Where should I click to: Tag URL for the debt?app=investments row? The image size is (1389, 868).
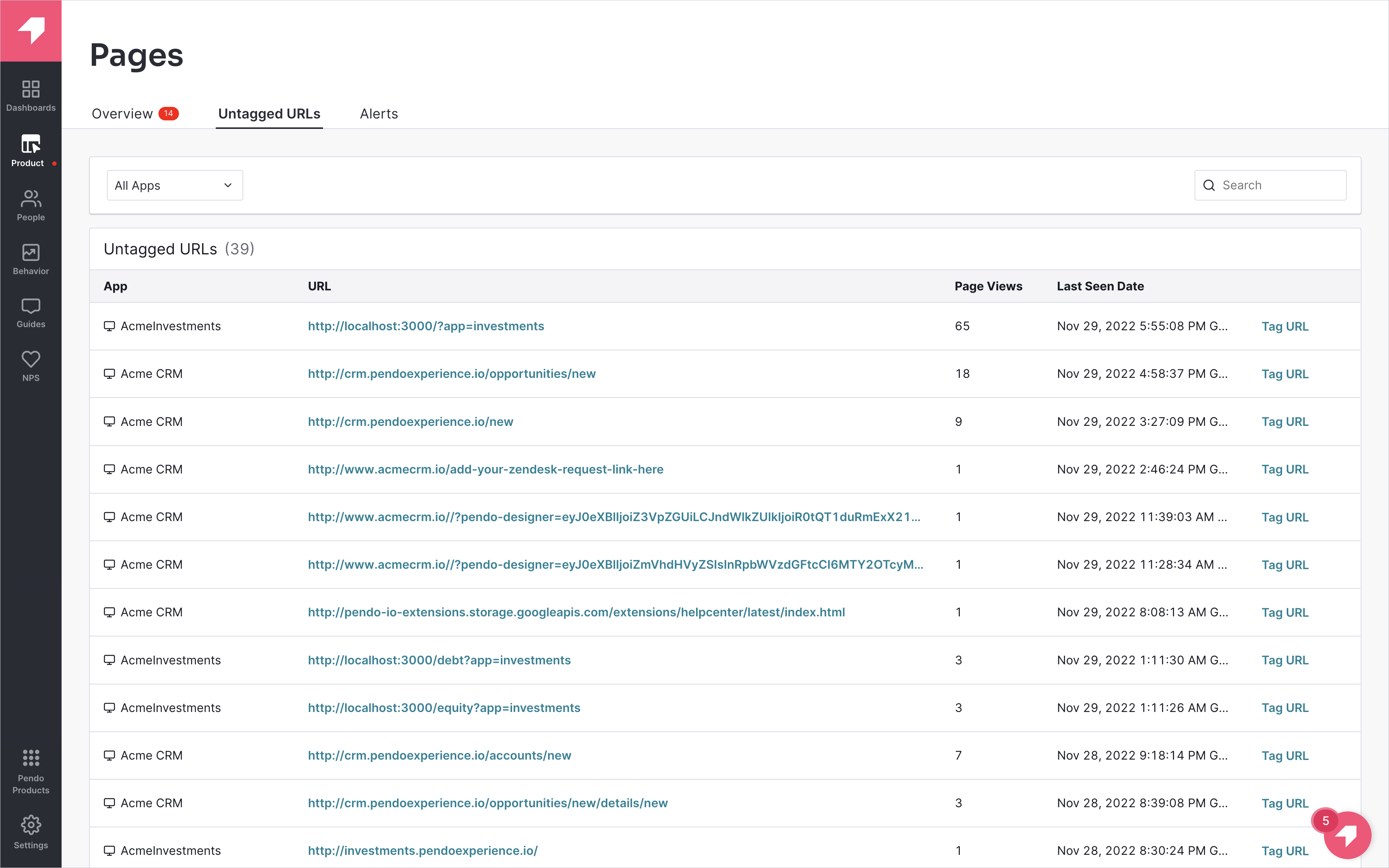click(1284, 660)
